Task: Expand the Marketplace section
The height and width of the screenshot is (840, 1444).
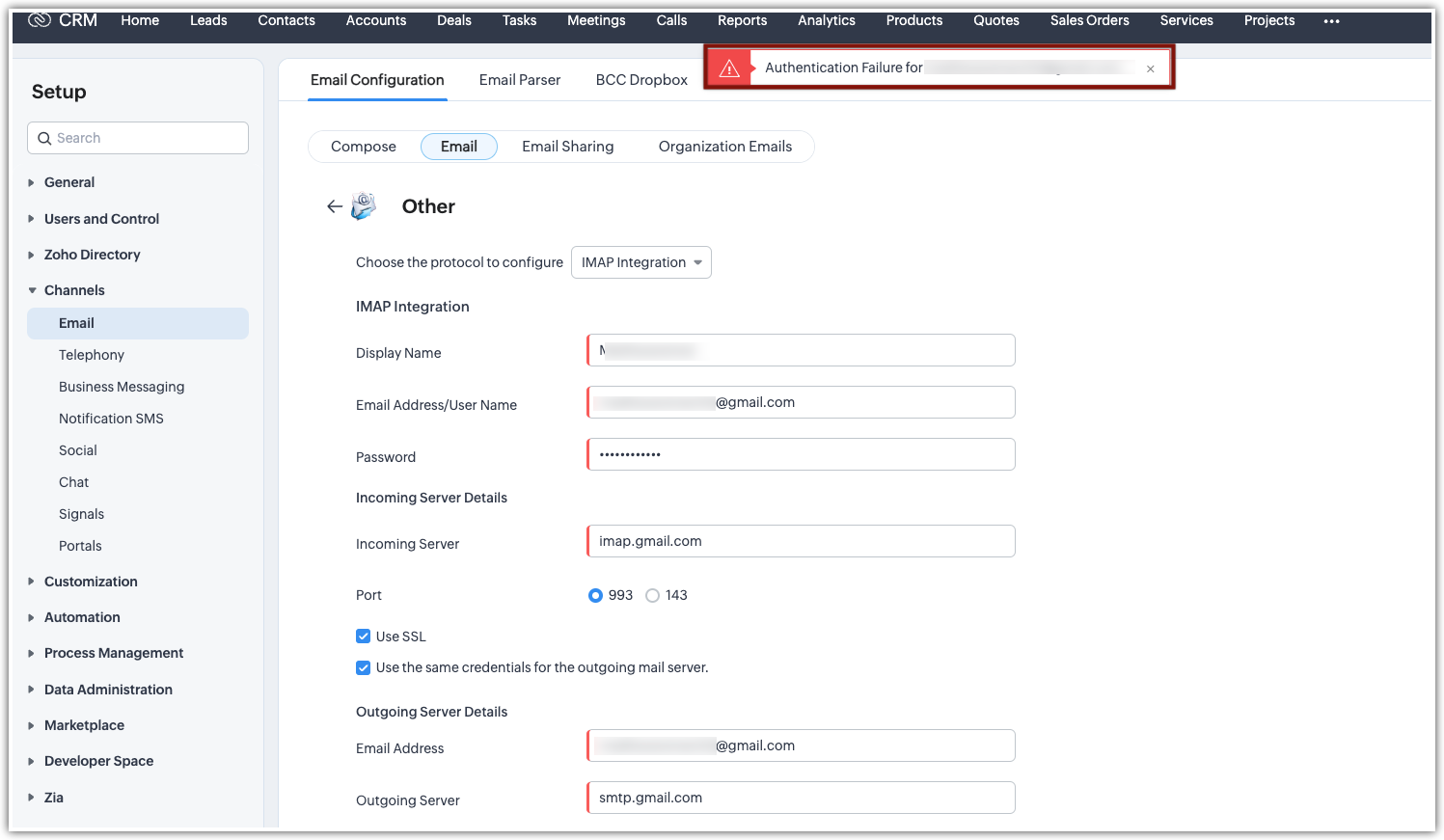Action: tap(32, 725)
